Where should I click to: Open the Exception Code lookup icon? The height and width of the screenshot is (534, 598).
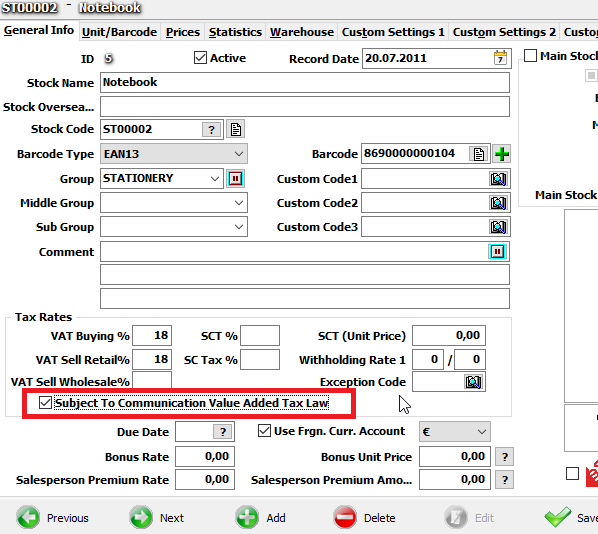[x=473, y=382]
